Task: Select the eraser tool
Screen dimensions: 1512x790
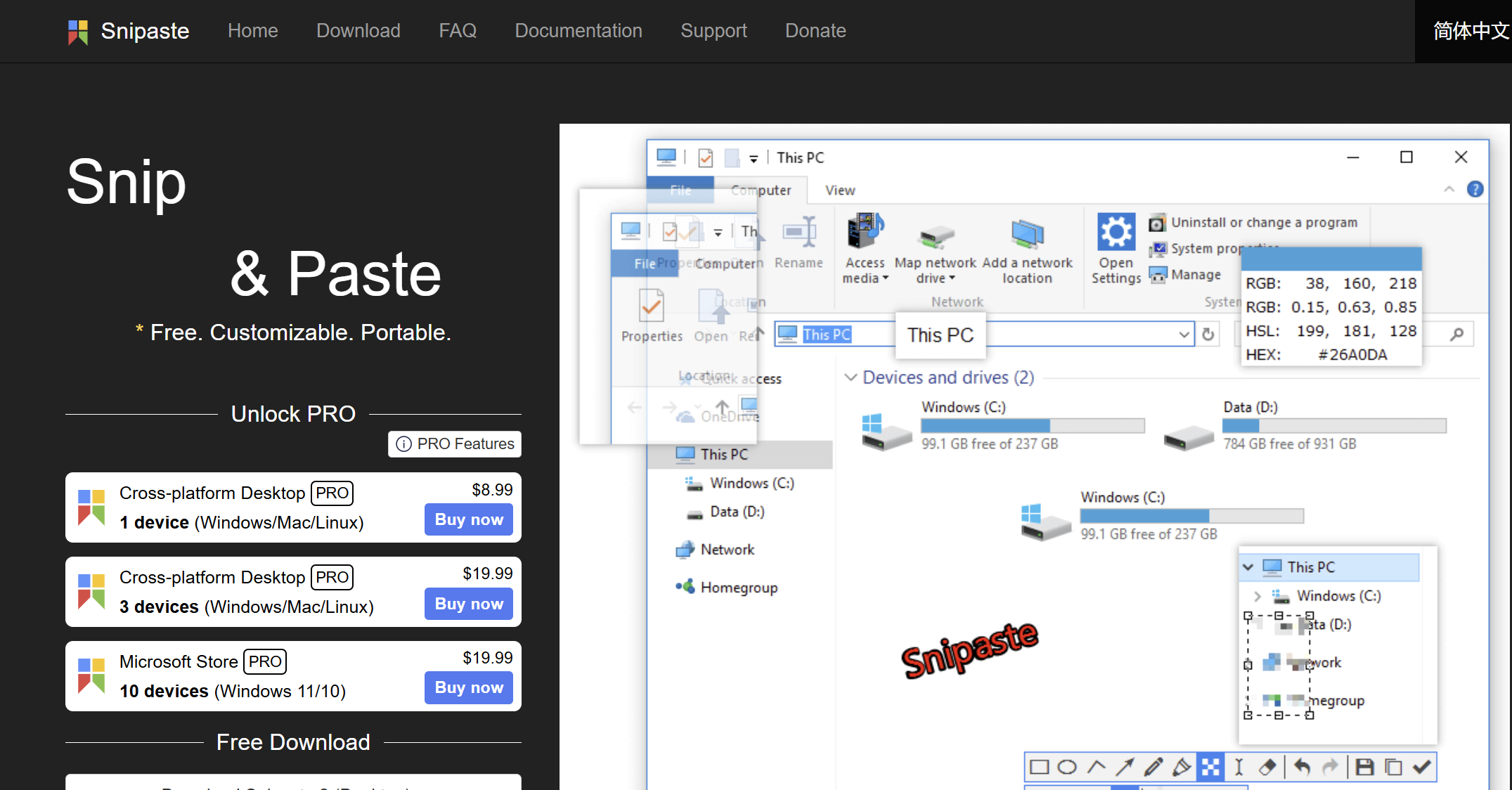Action: [x=1267, y=767]
